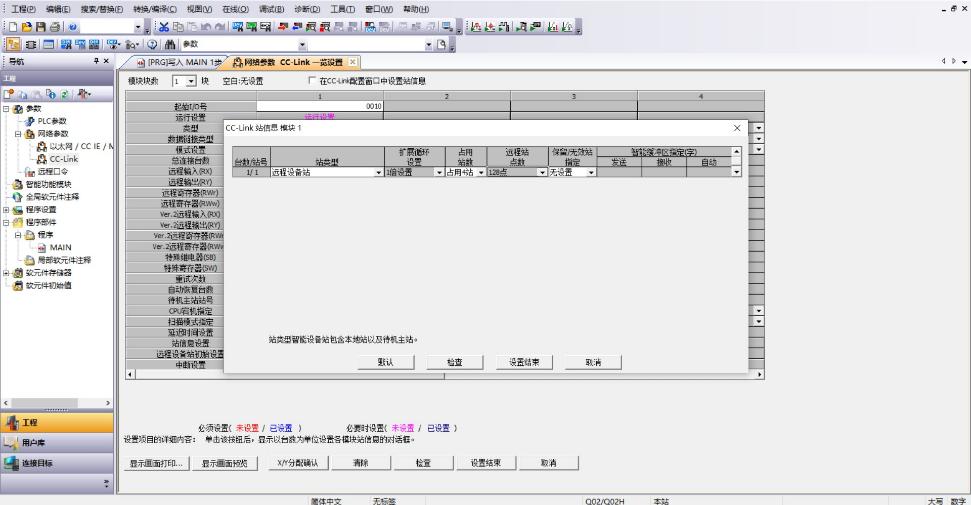Click the Print icon in toolbar

click(55, 27)
